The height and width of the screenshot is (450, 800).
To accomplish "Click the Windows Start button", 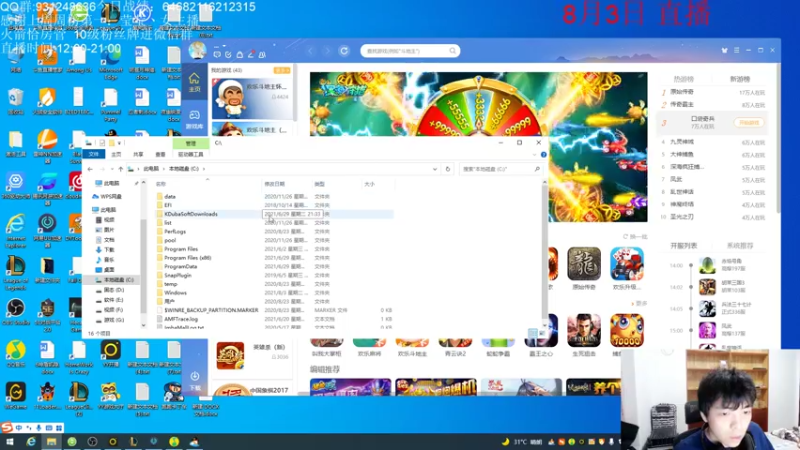I will point(9,441).
